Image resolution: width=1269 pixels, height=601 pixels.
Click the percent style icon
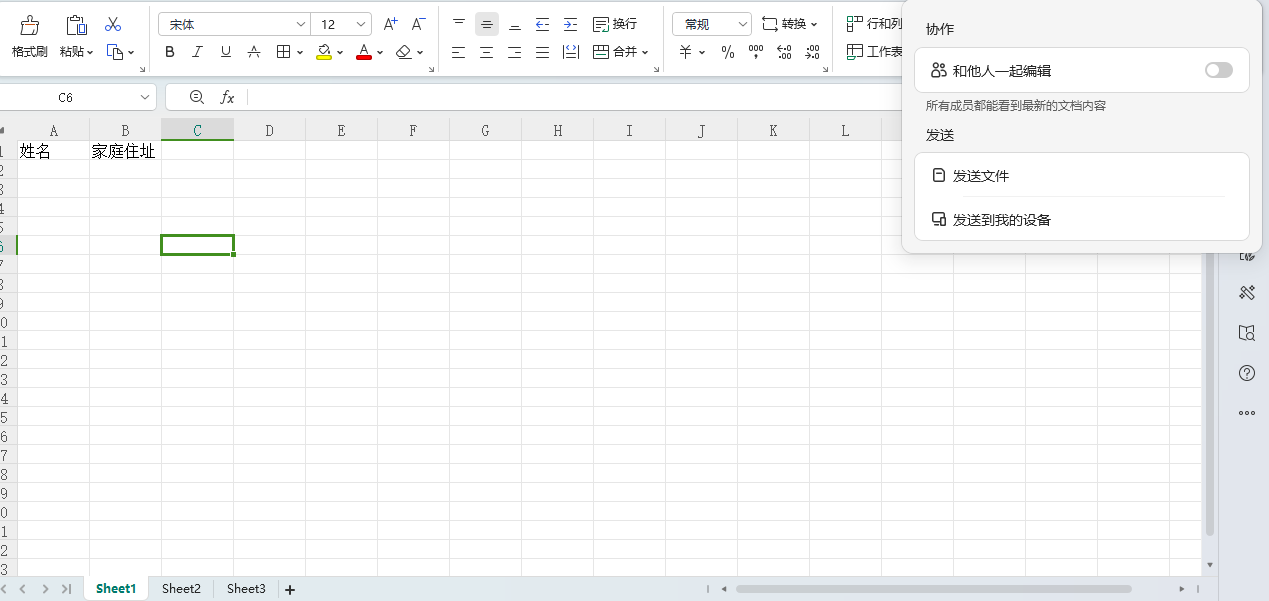(727, 52)
